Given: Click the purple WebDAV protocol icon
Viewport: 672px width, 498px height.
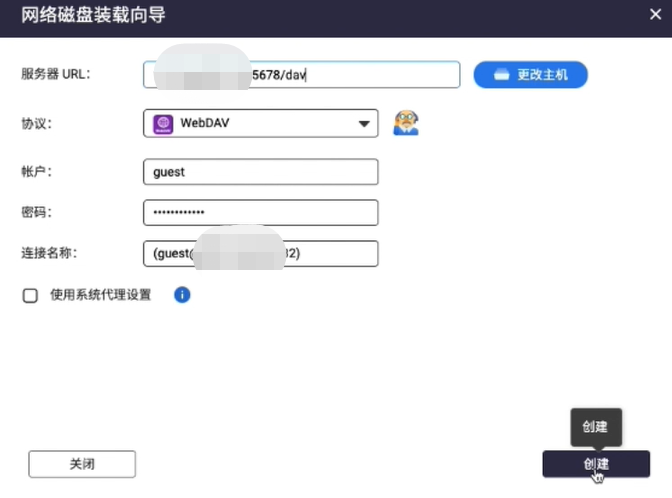Looking at the screenshot, I should click(x=162, y=124).
